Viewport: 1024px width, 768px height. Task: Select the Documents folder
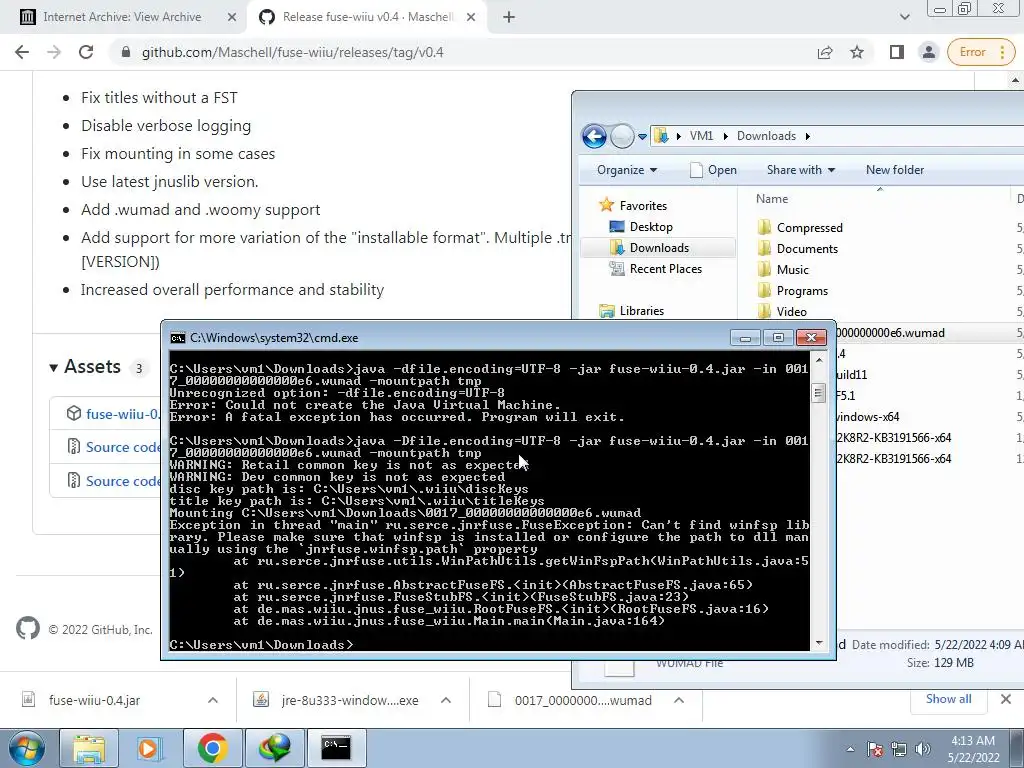click(x=807, y=248)
